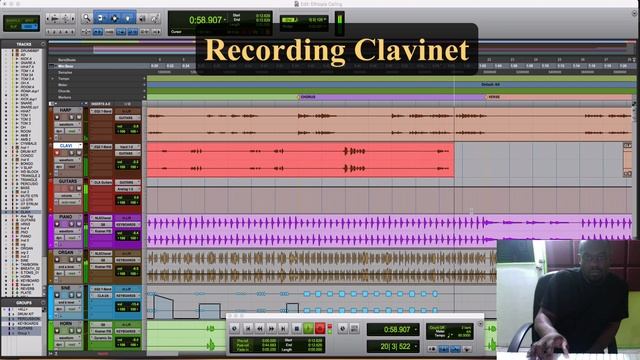This screenshot has width=640, height=360.
Task: Open HARP track view selector waveform
Action: (67, 124)
